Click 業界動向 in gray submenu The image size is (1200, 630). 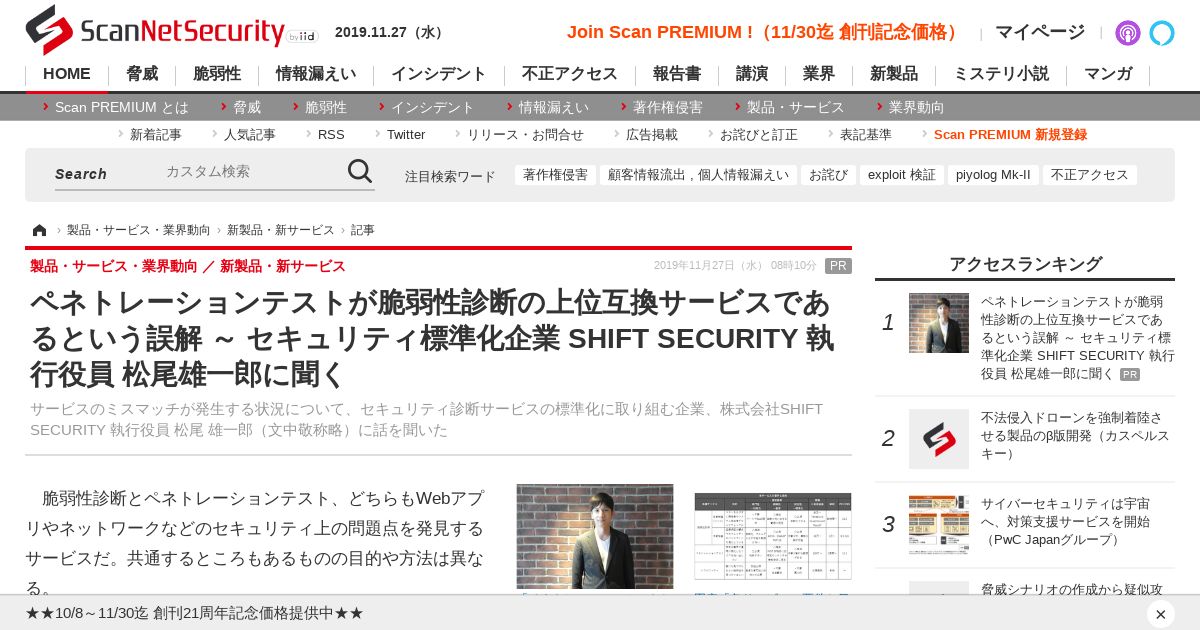tap(917, 107)
